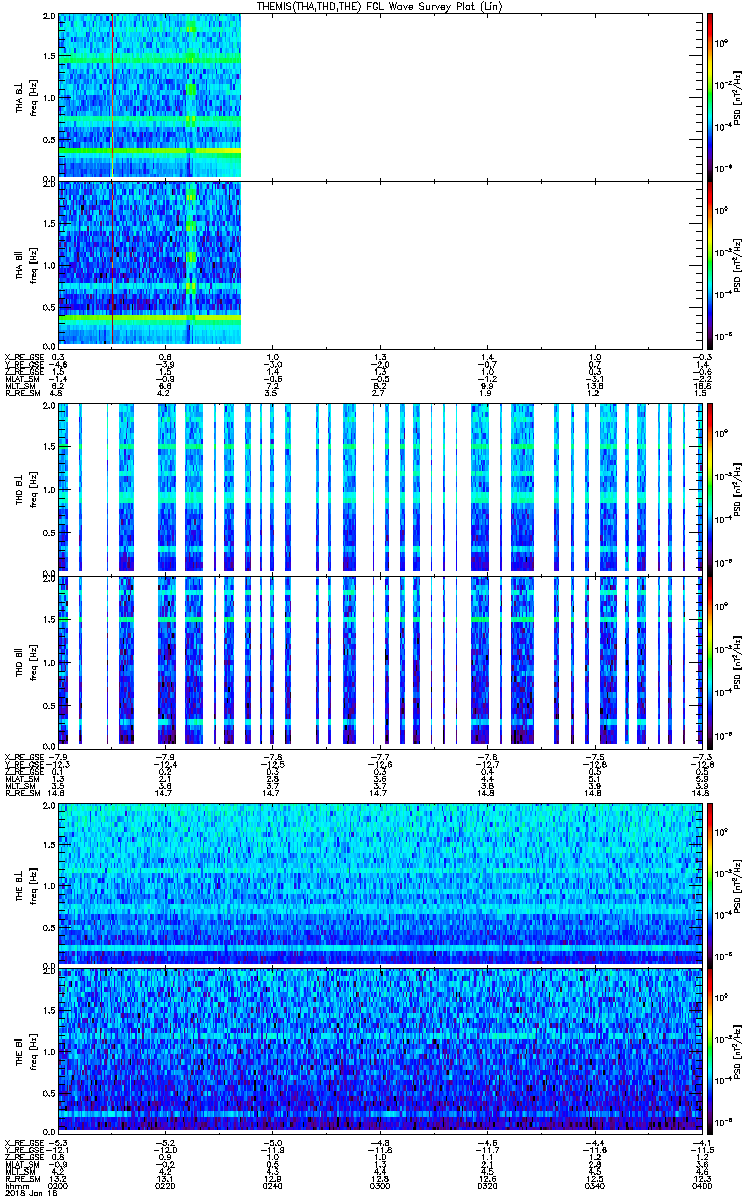Click inside the THE B-parallel spectrogram panel
The width and height of the screenshot is (750, 1200).
380,1049
